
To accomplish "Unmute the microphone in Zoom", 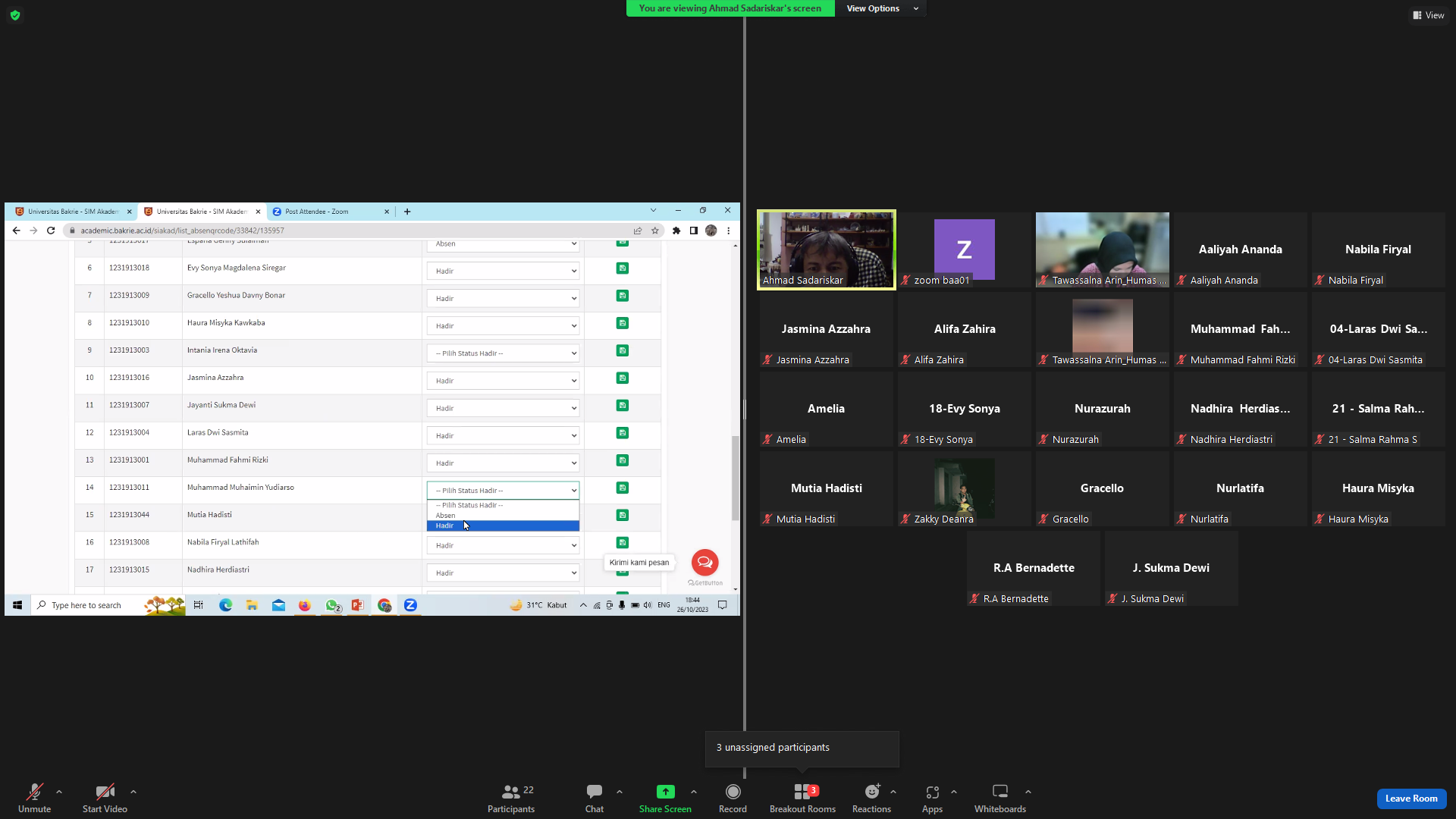I will (x=34, y=798).
